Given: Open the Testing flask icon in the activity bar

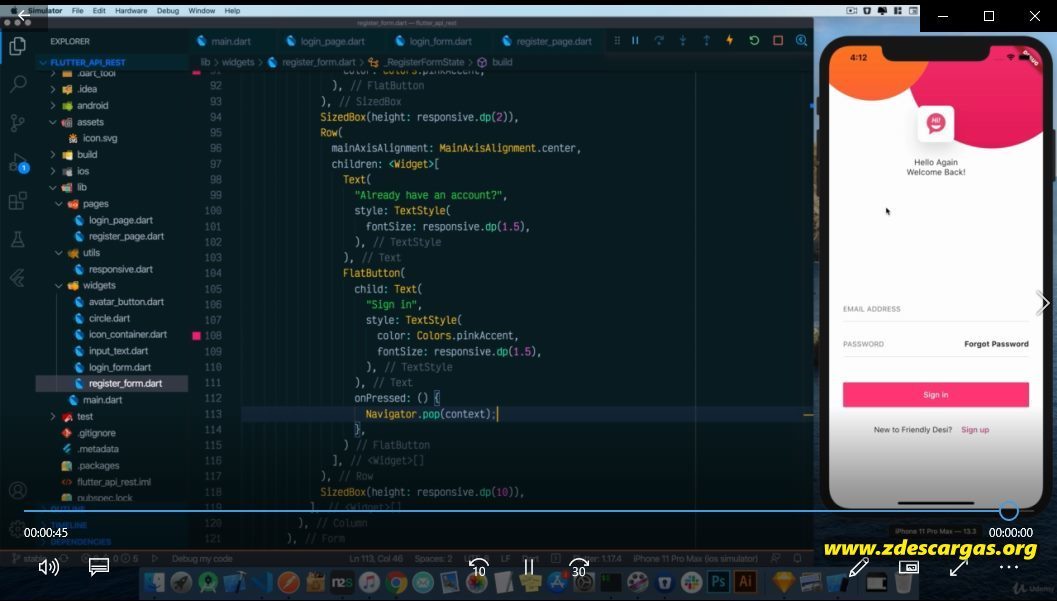Looking at the screenshot, I should click(x=18, y=239).
